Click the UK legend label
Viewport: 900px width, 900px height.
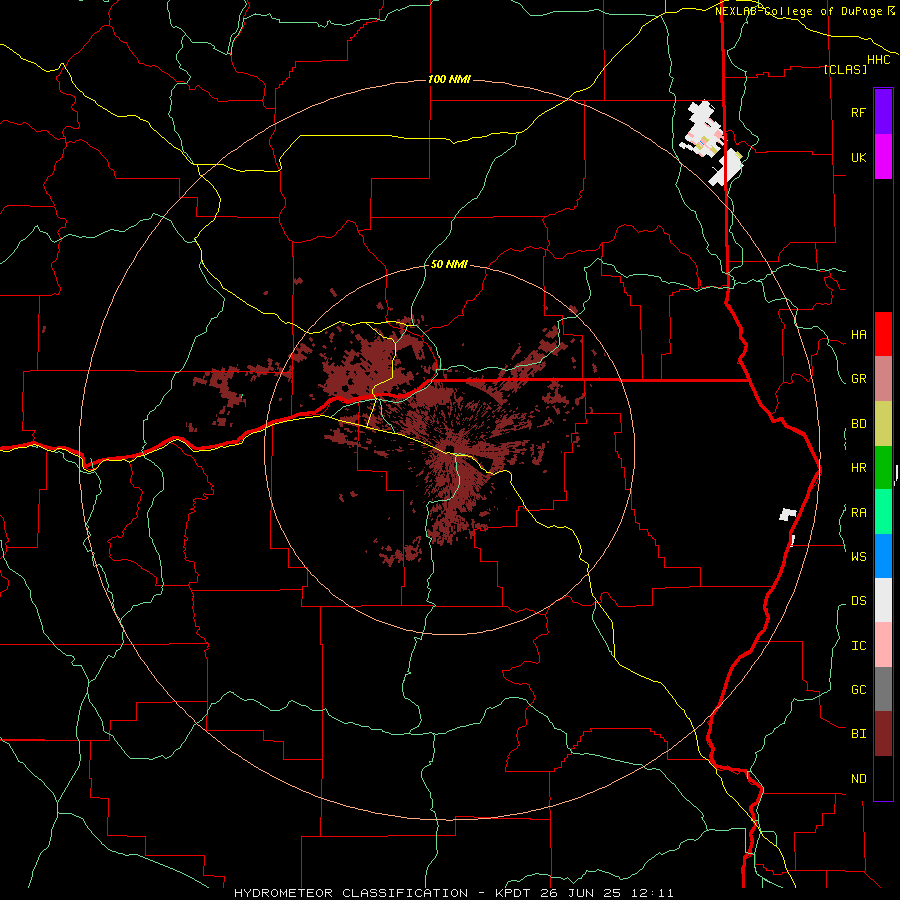pos(858,157)
